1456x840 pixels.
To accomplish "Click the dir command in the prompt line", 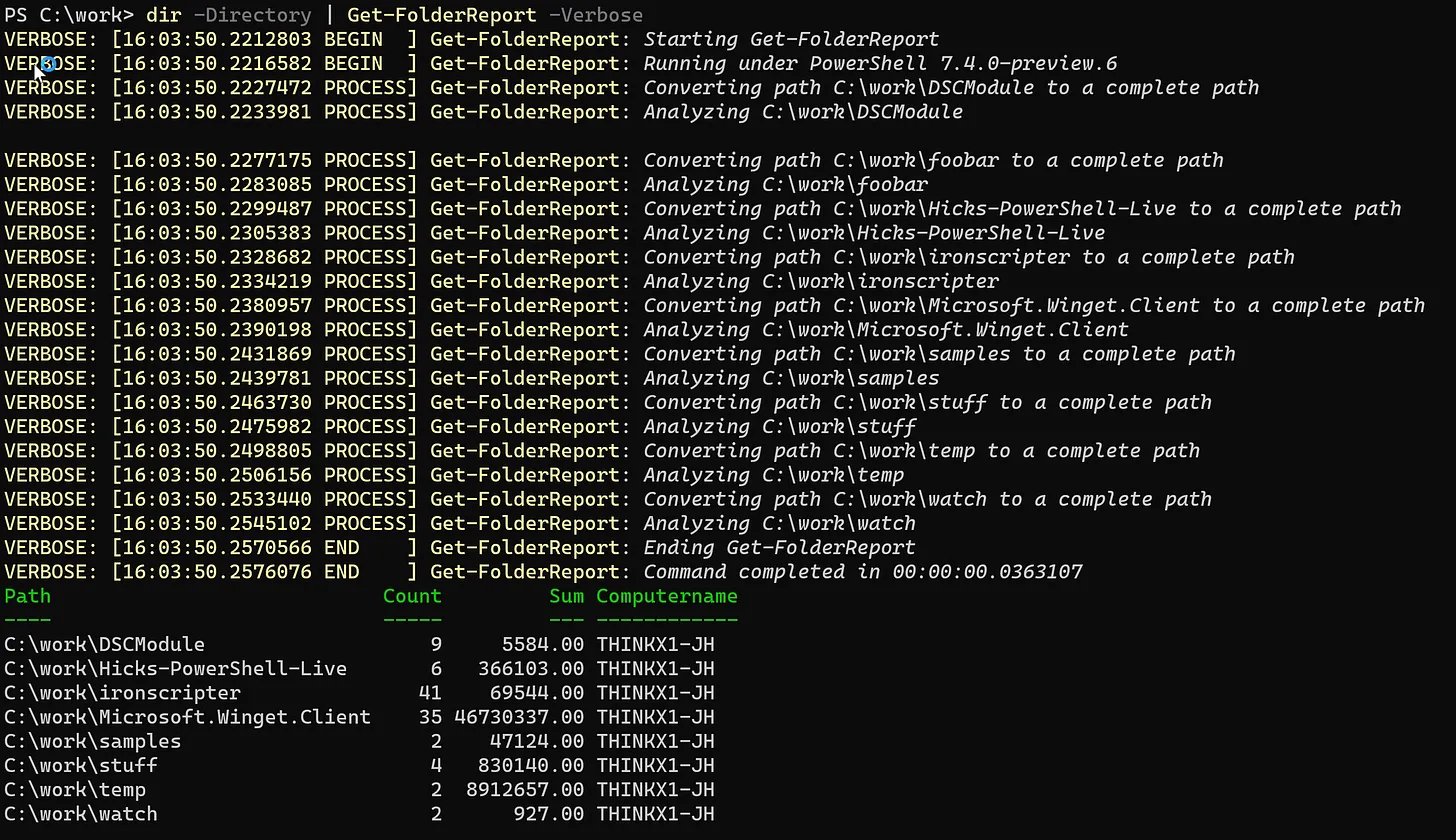I will click(x=163, y=15).
